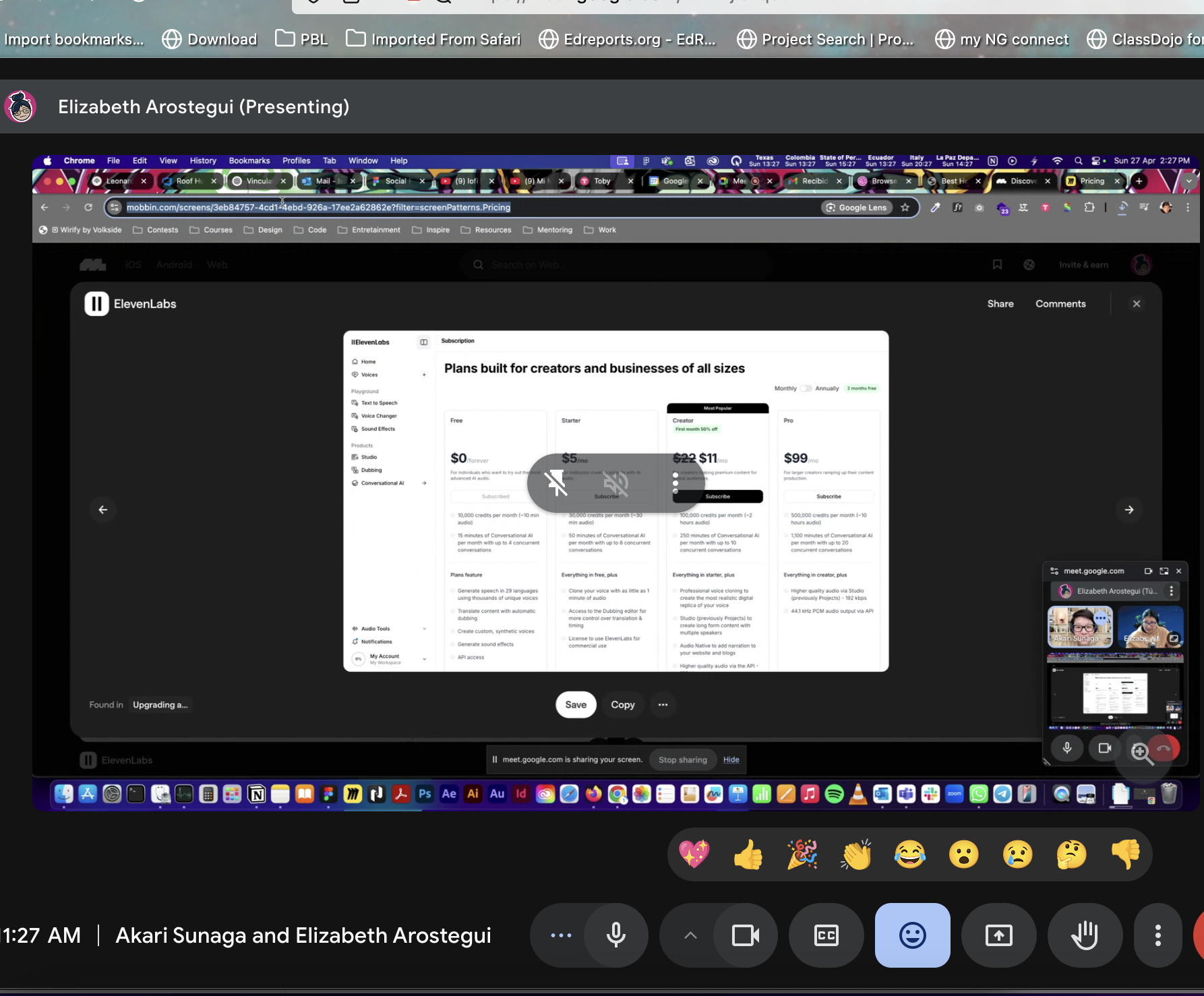Switch to the Pricing tab in shared Chrome
Viewport: 1204px width, 996px height.
(1092, 181)
